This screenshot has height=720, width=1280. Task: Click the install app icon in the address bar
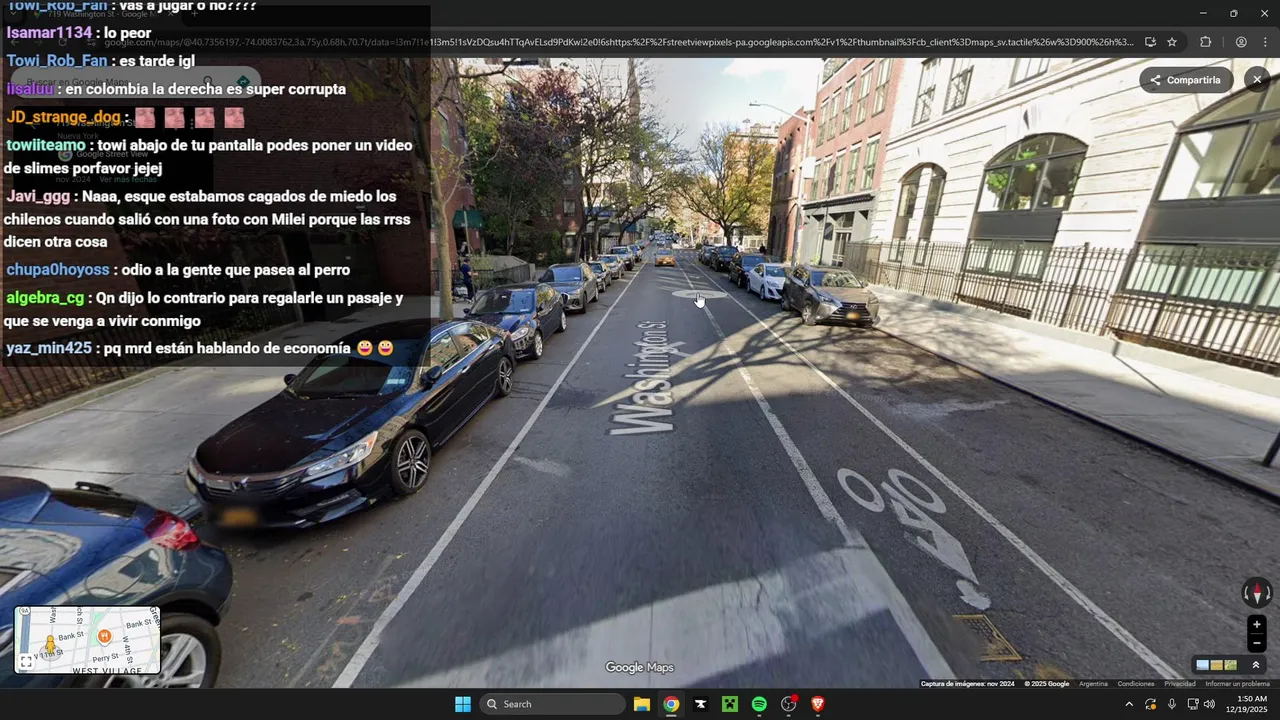tap(1150, 42)
